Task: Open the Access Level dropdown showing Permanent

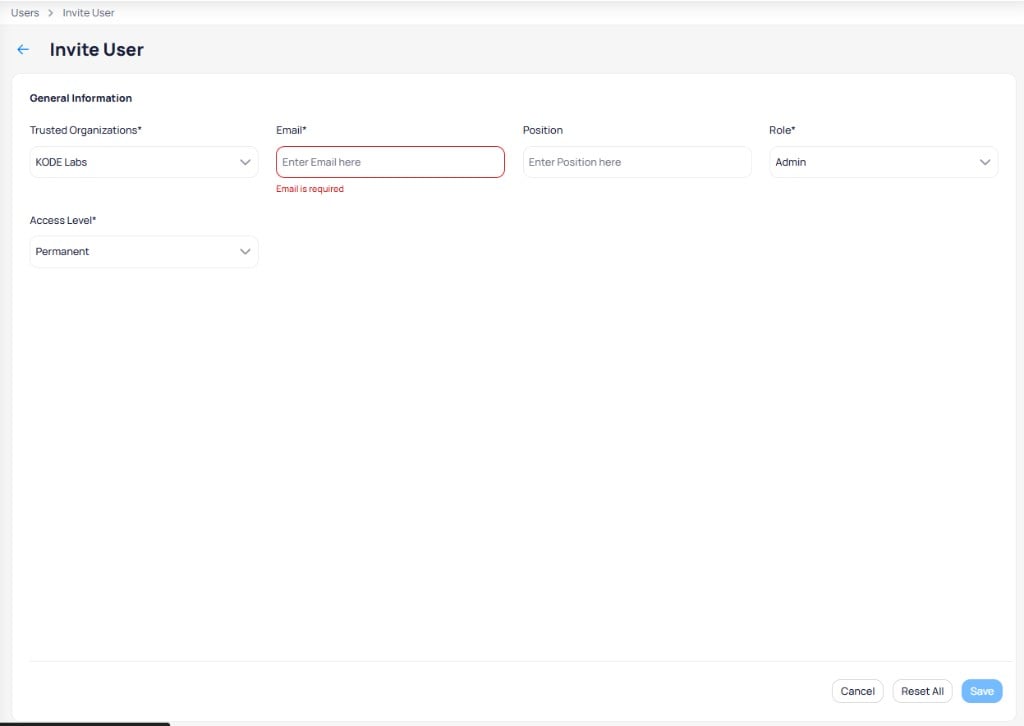Action: pyautogui.click(x=144, y=251)
